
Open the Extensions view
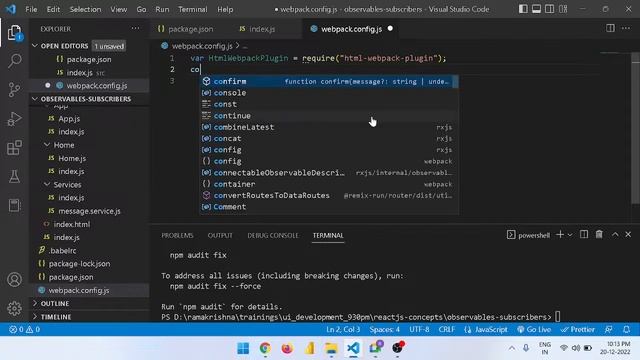pos(14,148)
